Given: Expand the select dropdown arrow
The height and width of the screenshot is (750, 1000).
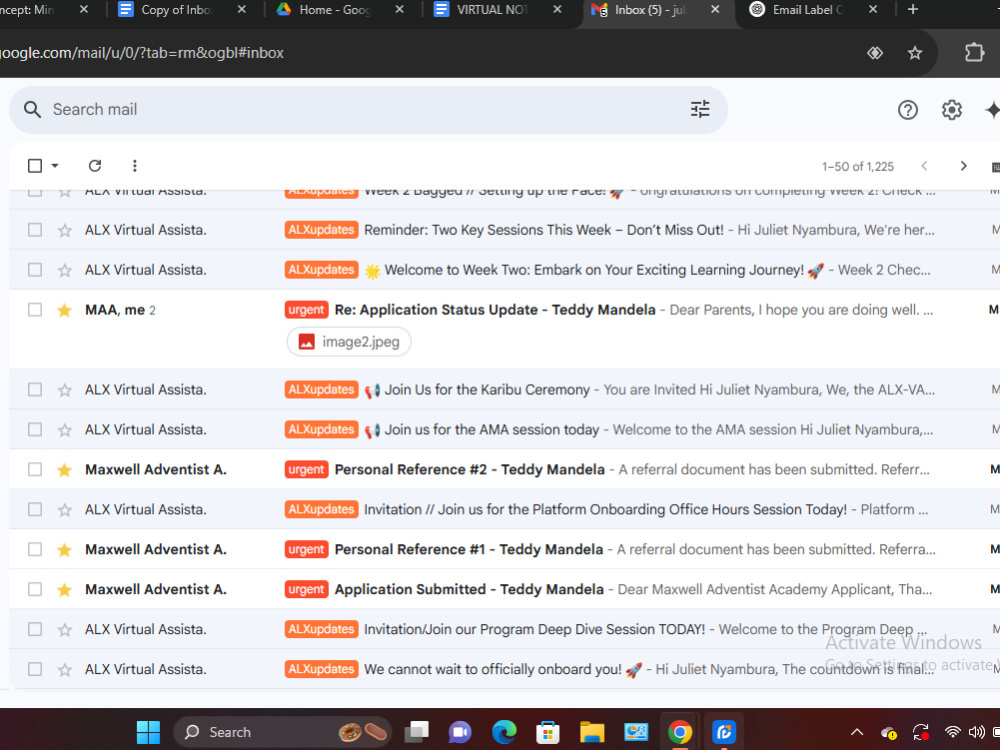Looking at the screenshot, I should click(x=55, y=166).
